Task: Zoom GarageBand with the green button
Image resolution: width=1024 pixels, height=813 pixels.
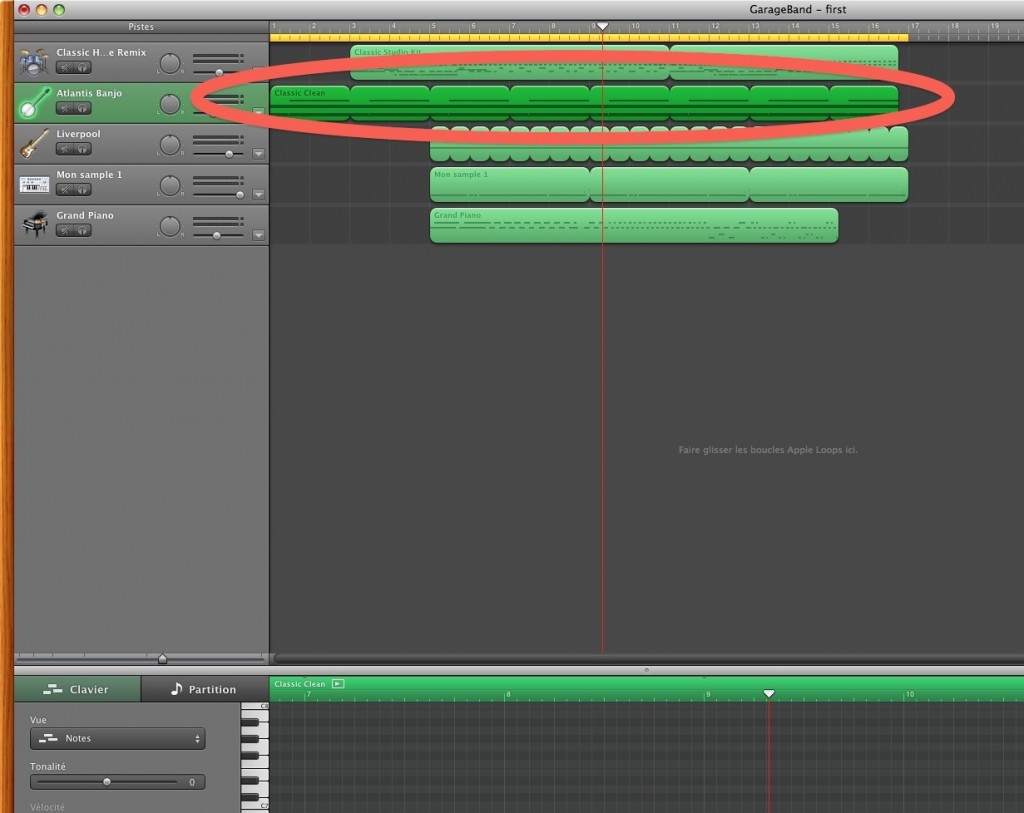Action: [59, 9]
